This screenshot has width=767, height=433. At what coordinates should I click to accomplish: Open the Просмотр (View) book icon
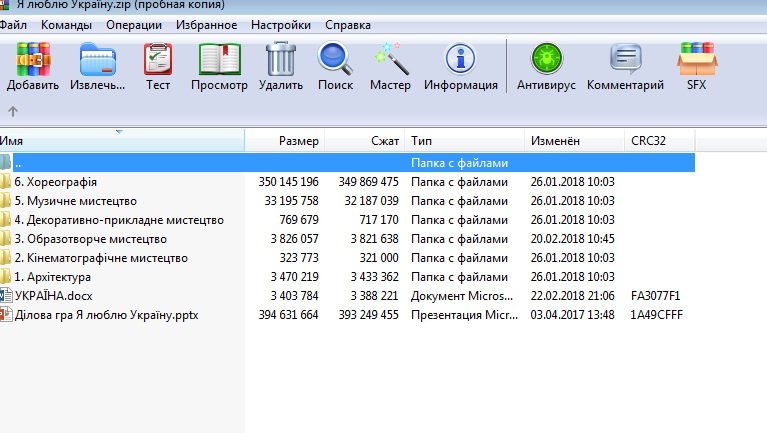[x=220, y=59]
